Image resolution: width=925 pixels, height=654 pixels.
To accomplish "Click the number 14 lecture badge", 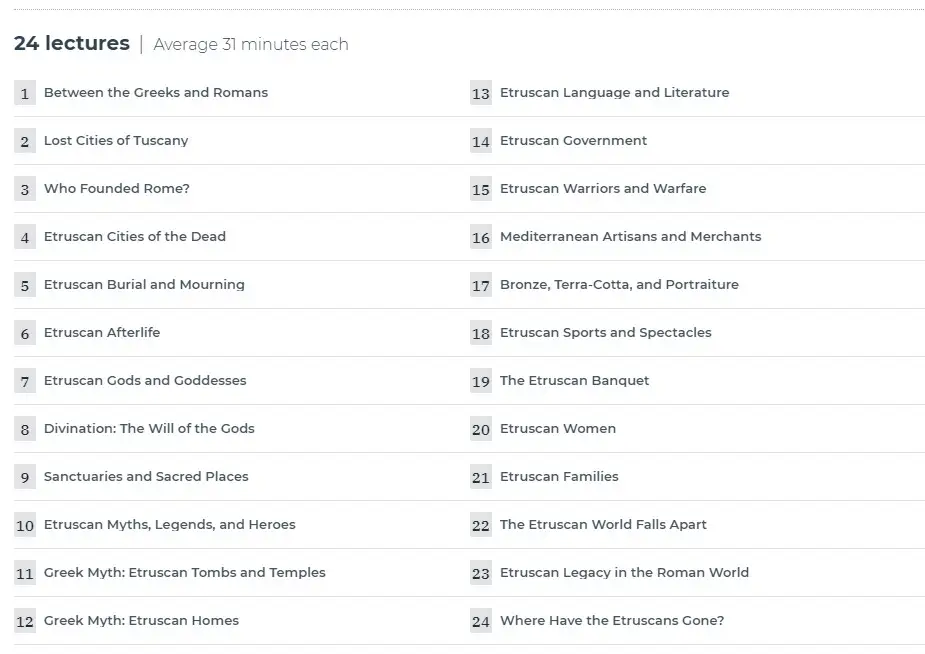I will 481,141.
